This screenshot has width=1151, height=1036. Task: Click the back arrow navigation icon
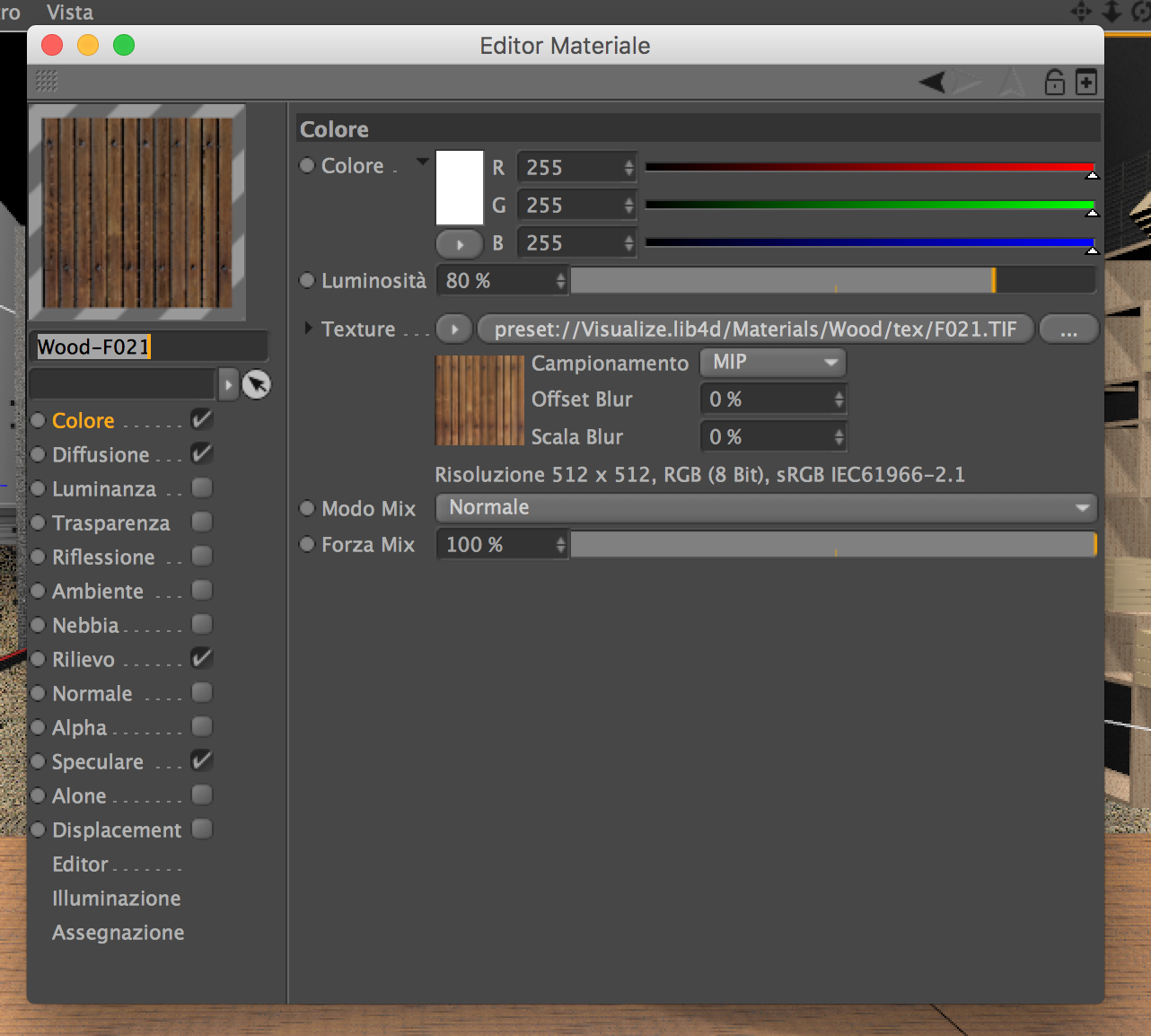point(933,83)
